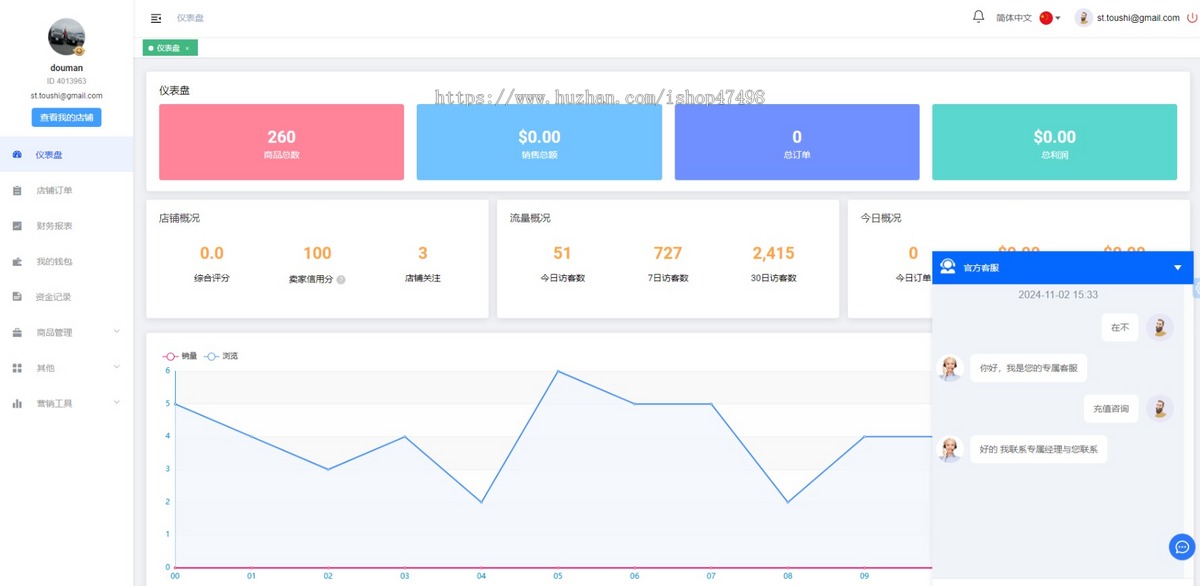Click the 店铺关注 value 3
1200x586 pixels.
[x=423, y=253]
